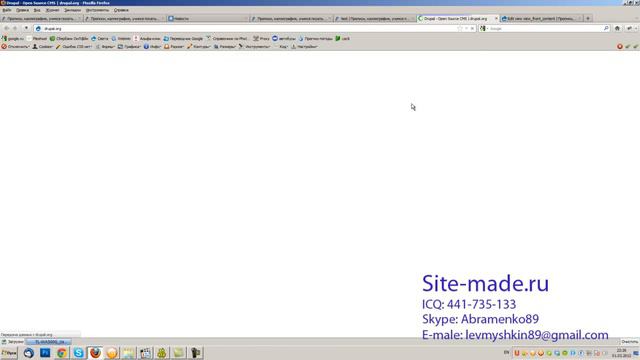Switch to the Новости tab

tap(208, 18)
